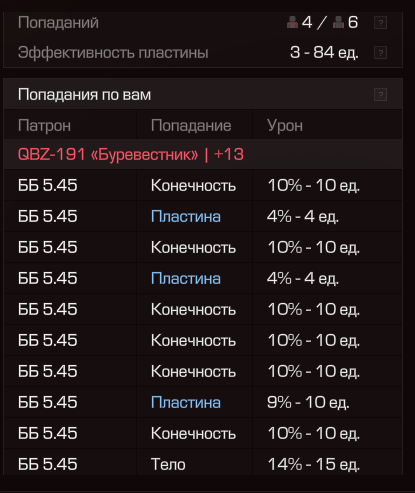Click the 3 - 84 ед. plate effectiveness value

324,53
